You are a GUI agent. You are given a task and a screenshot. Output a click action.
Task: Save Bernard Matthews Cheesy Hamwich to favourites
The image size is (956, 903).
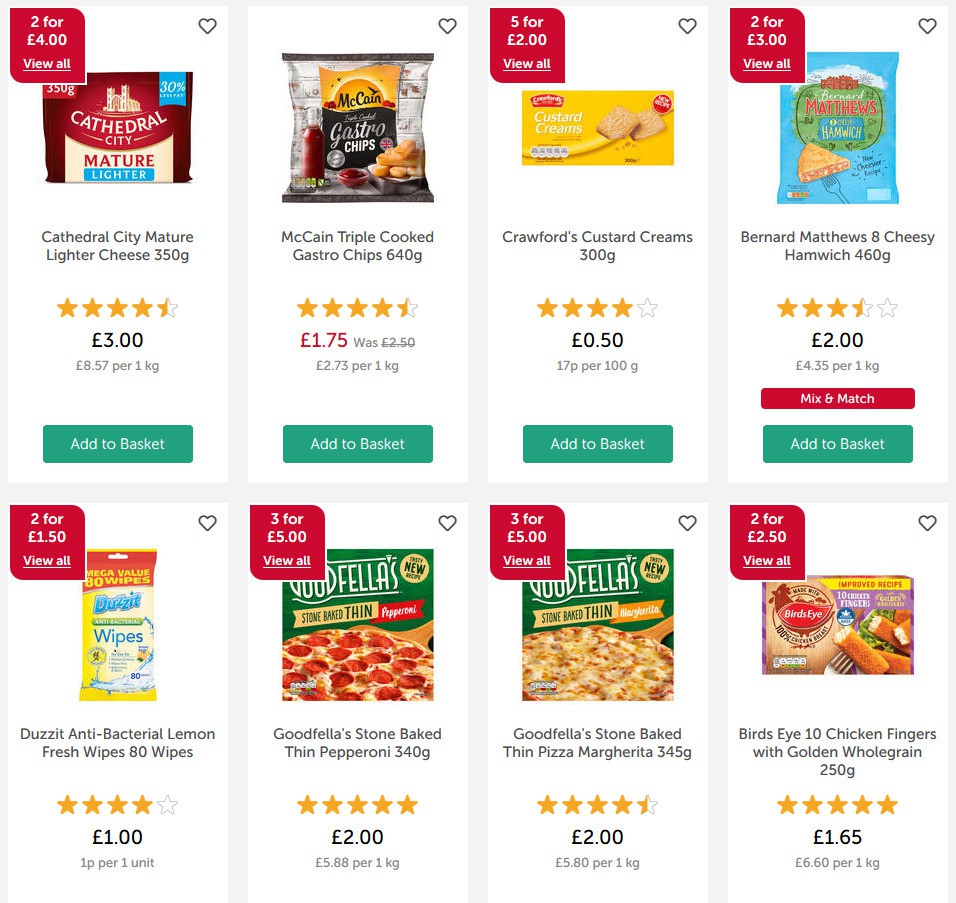(927, 27)
